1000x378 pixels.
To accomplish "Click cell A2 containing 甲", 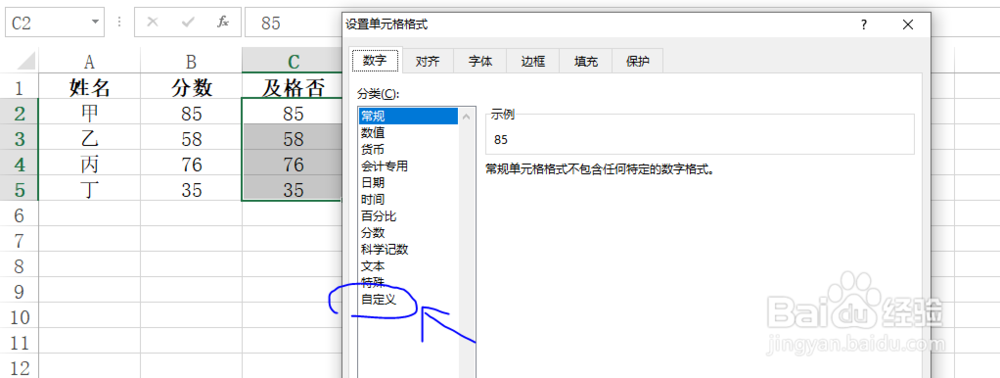I will (x=89, y=113).
